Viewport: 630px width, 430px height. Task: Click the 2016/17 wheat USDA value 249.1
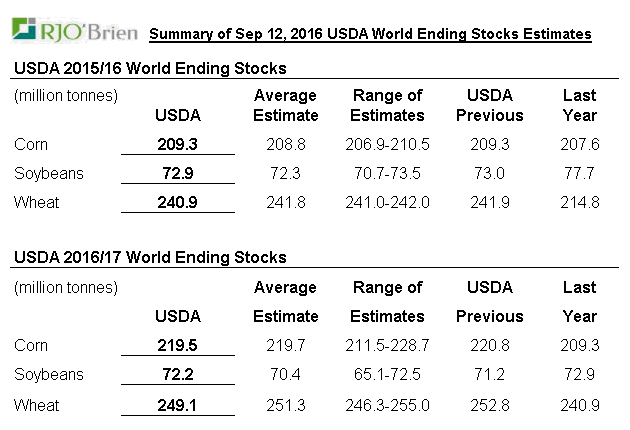click(x=178, y=405)
